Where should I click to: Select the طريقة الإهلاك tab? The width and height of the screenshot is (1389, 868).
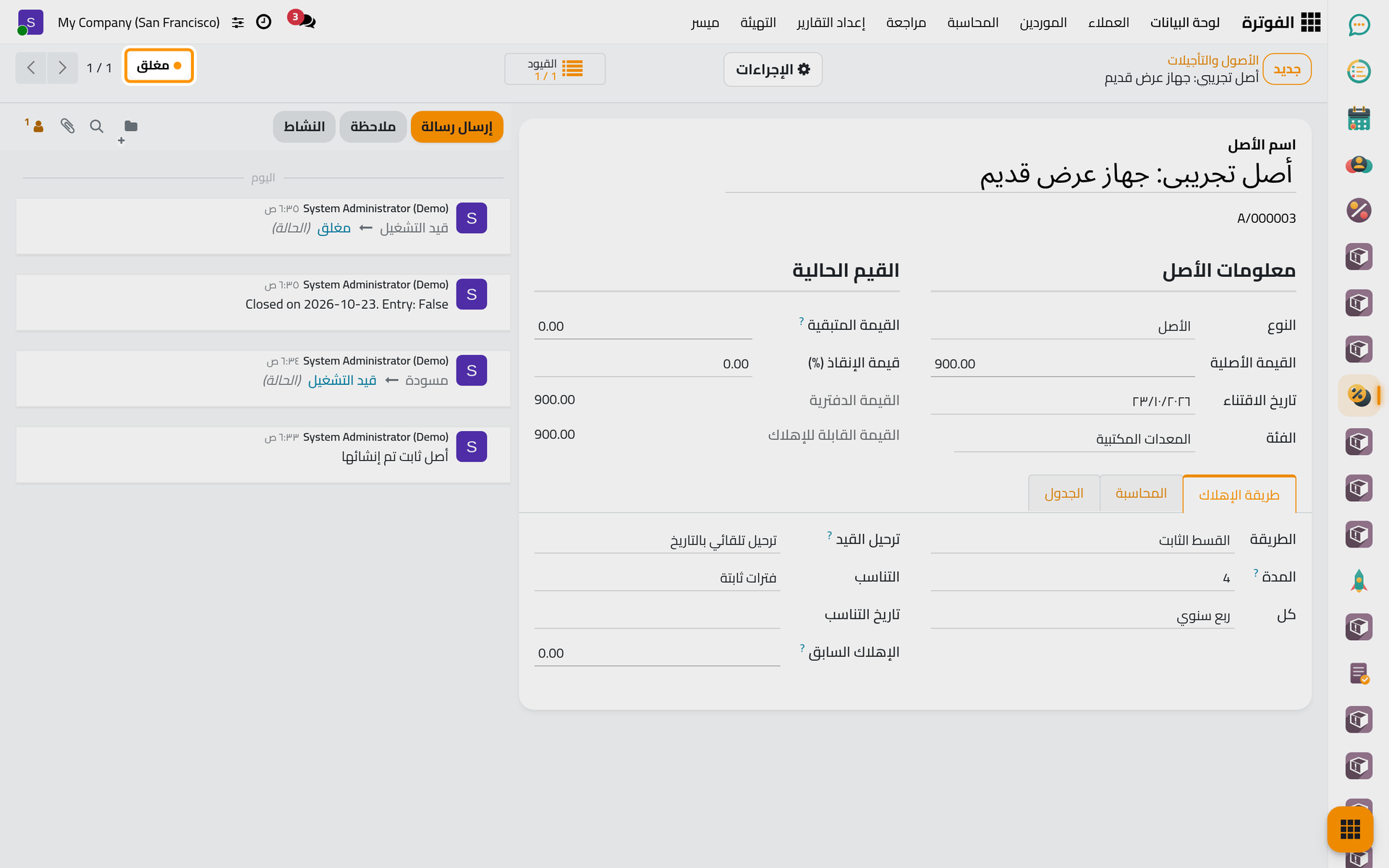[1239, 495]
